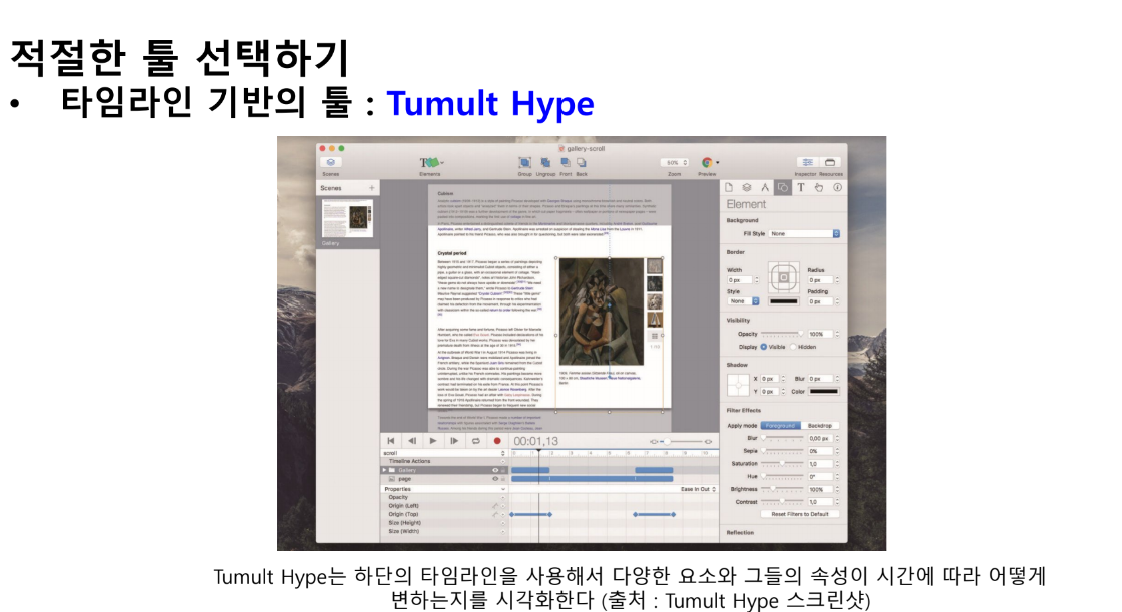This screenshot has height=612, width=1122.
Task: Add keyframe for Opacity property
Action: (503, 497)
